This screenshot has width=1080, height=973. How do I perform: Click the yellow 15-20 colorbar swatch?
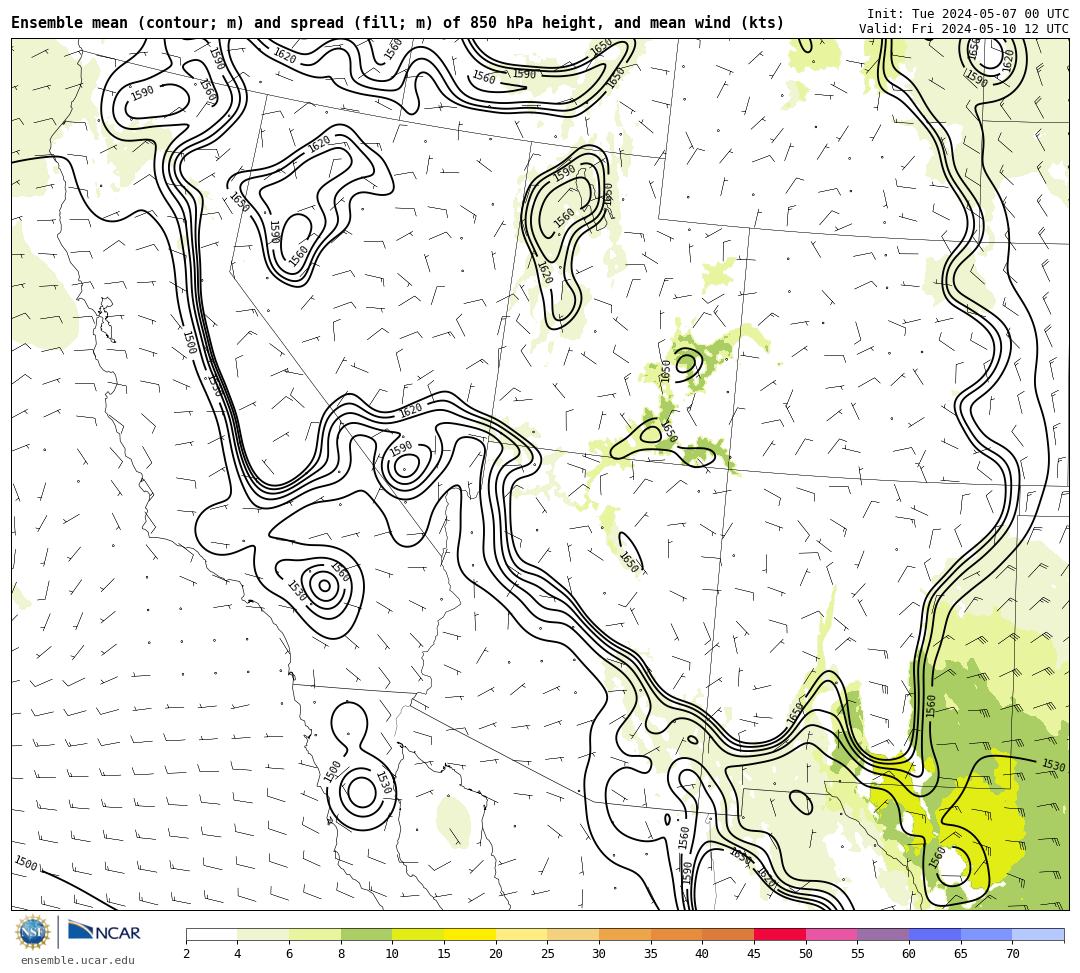(470, 934)
